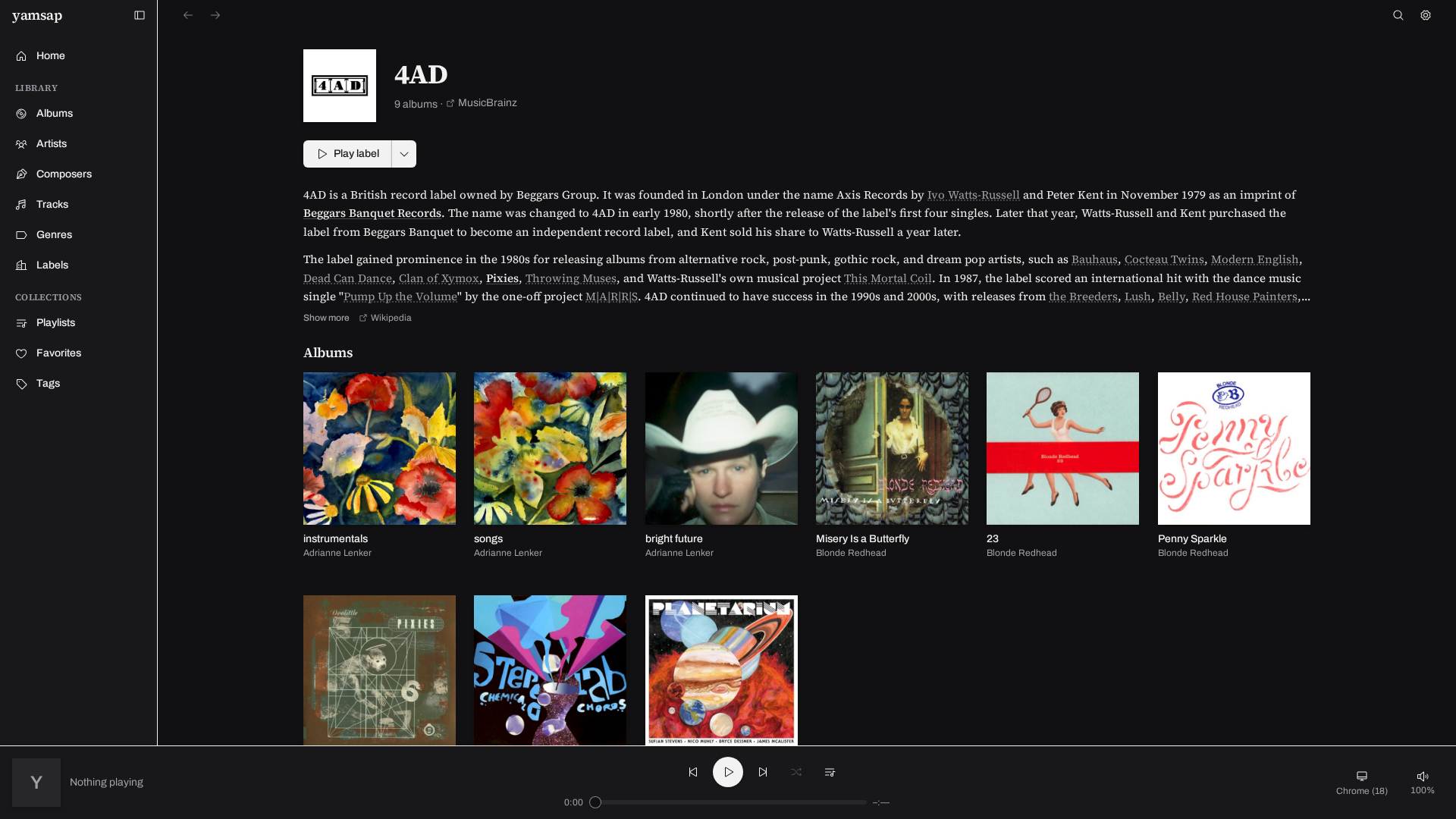Screen dimensions: 1456x819
Task: Follow the Pump Up the Volume link
Action: 400,297
